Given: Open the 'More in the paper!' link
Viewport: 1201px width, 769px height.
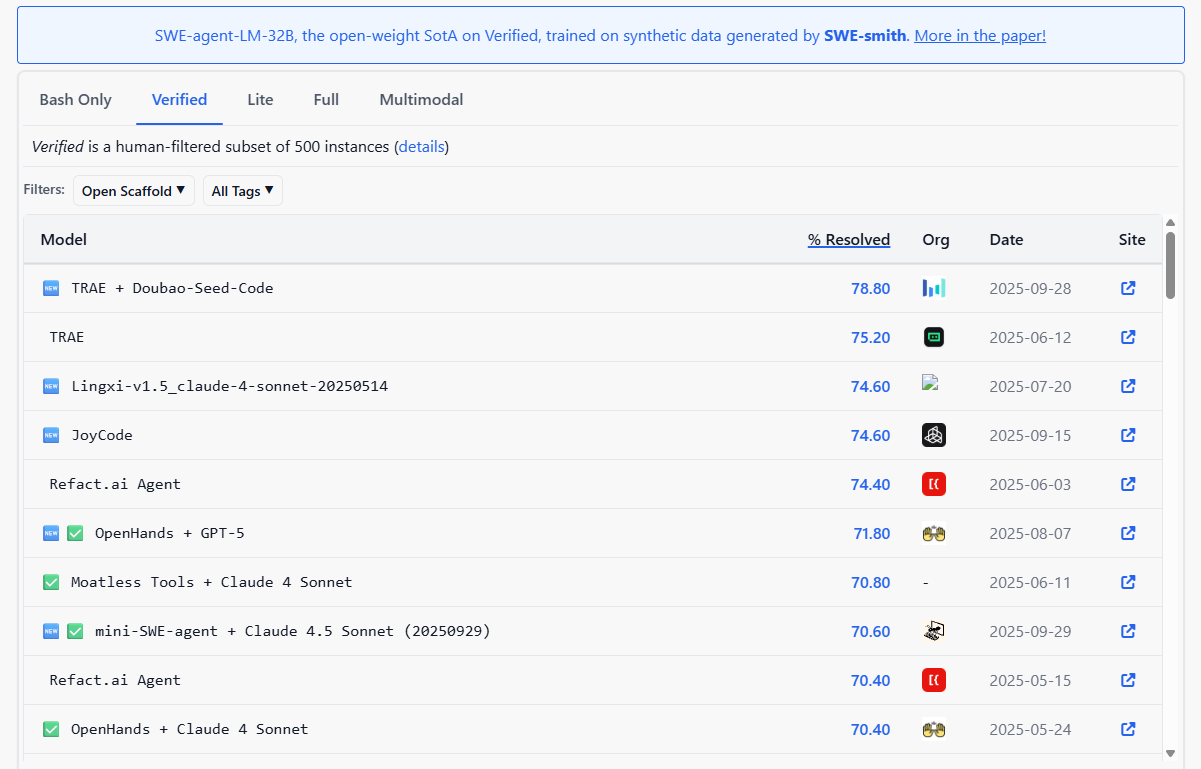Looking at the screenshot, I should pyautogui.click(x=980, y=36).
